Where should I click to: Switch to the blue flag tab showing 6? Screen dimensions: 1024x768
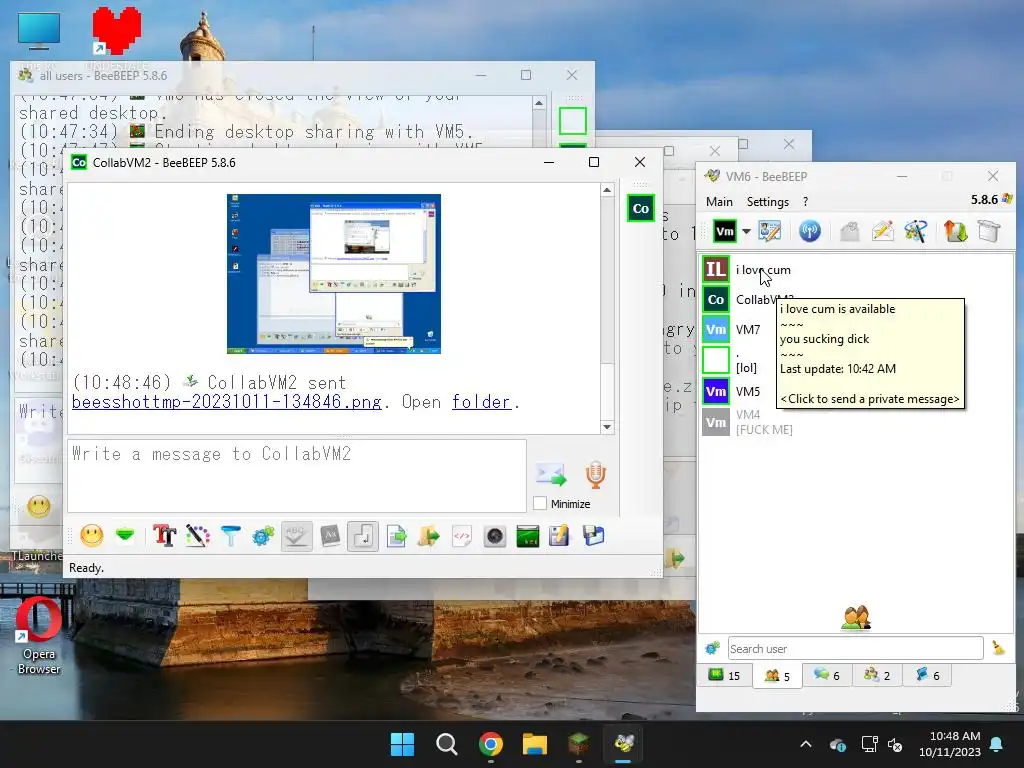point(927,675)
